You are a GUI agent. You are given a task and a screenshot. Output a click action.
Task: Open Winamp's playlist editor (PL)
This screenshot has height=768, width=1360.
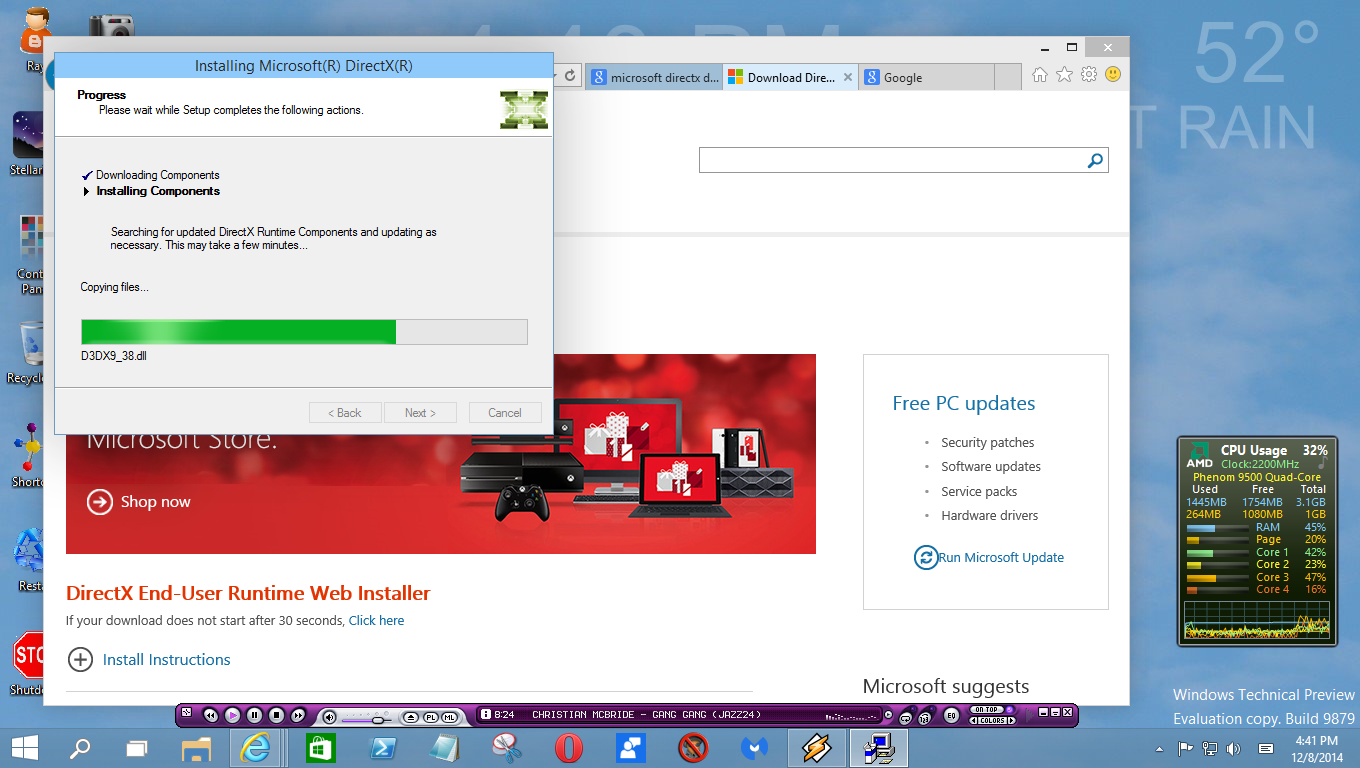432,716
